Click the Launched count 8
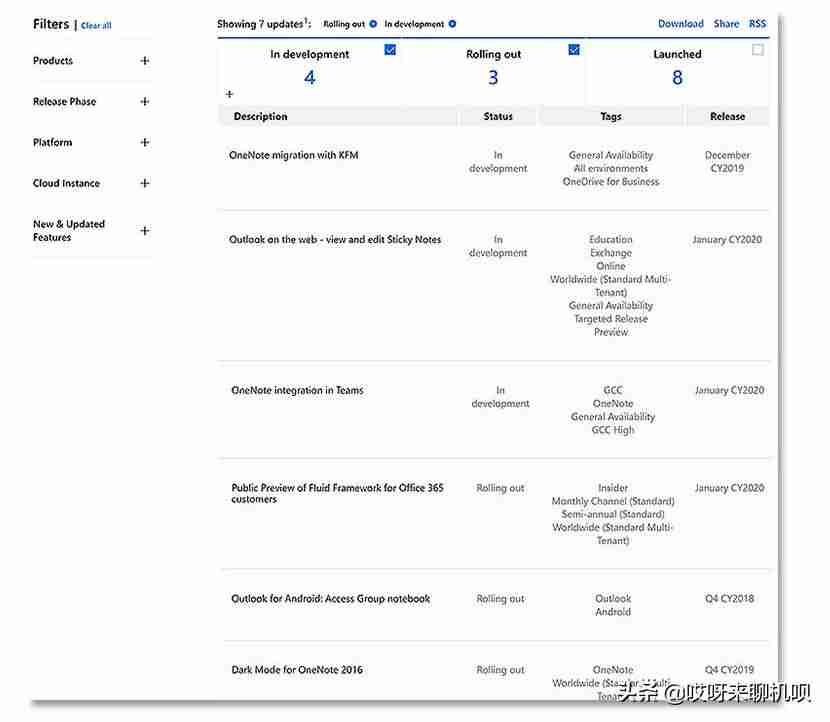This screenshot has width=830, height=722. point(677,78)
